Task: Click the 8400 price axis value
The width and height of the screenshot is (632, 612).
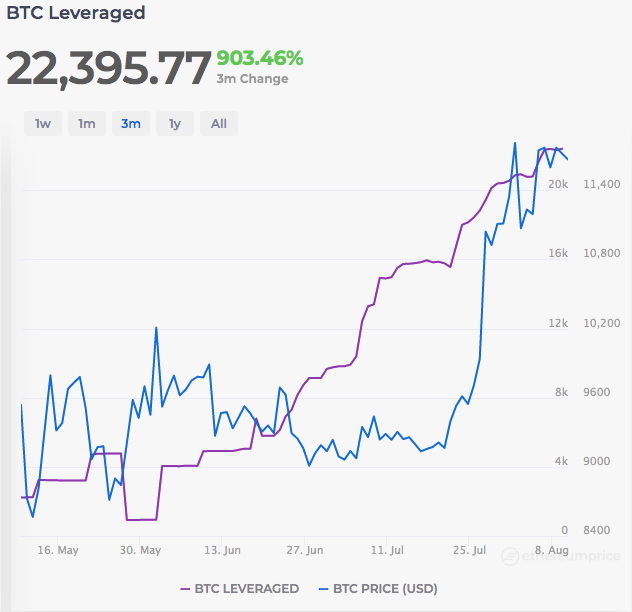Action: click(x=597, y=530)
